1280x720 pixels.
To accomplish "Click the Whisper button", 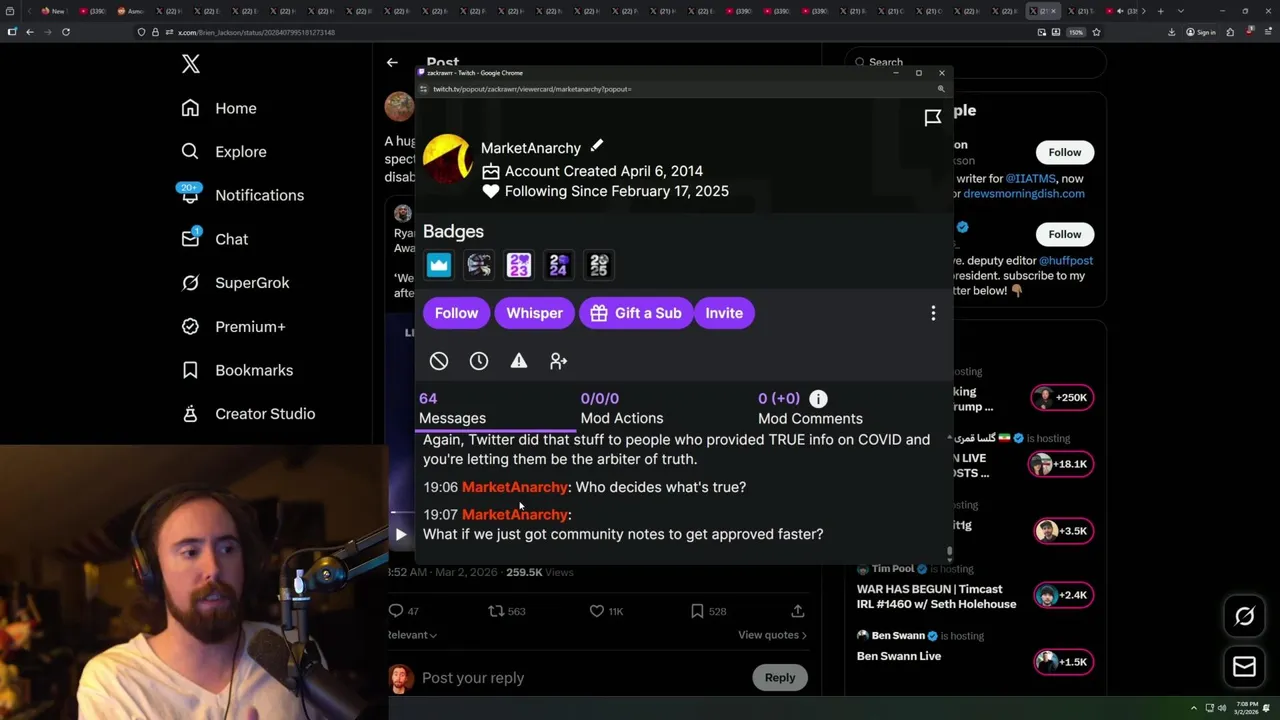I will pyautogui.click(x=534, y=313).
